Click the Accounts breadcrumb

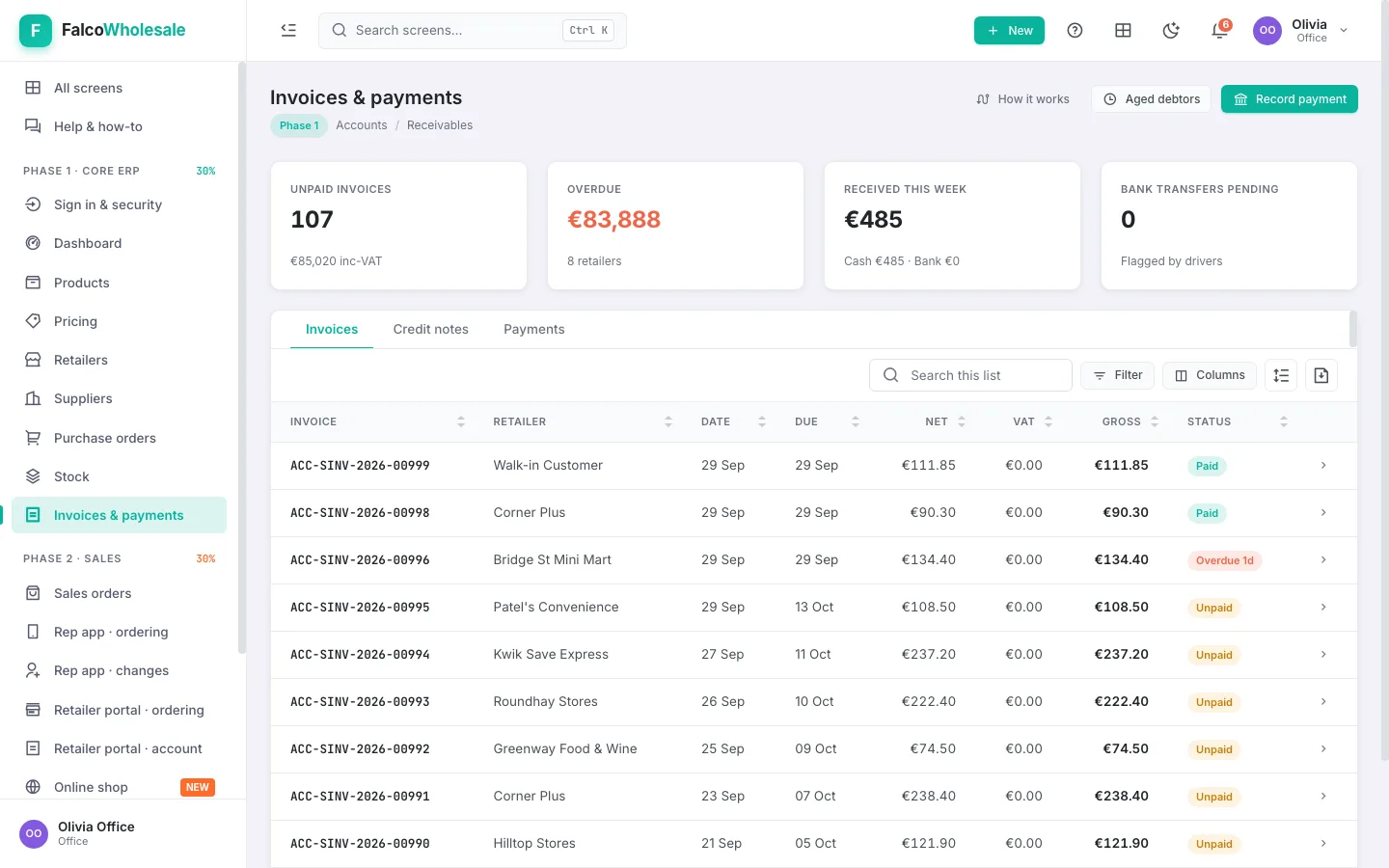362,125
